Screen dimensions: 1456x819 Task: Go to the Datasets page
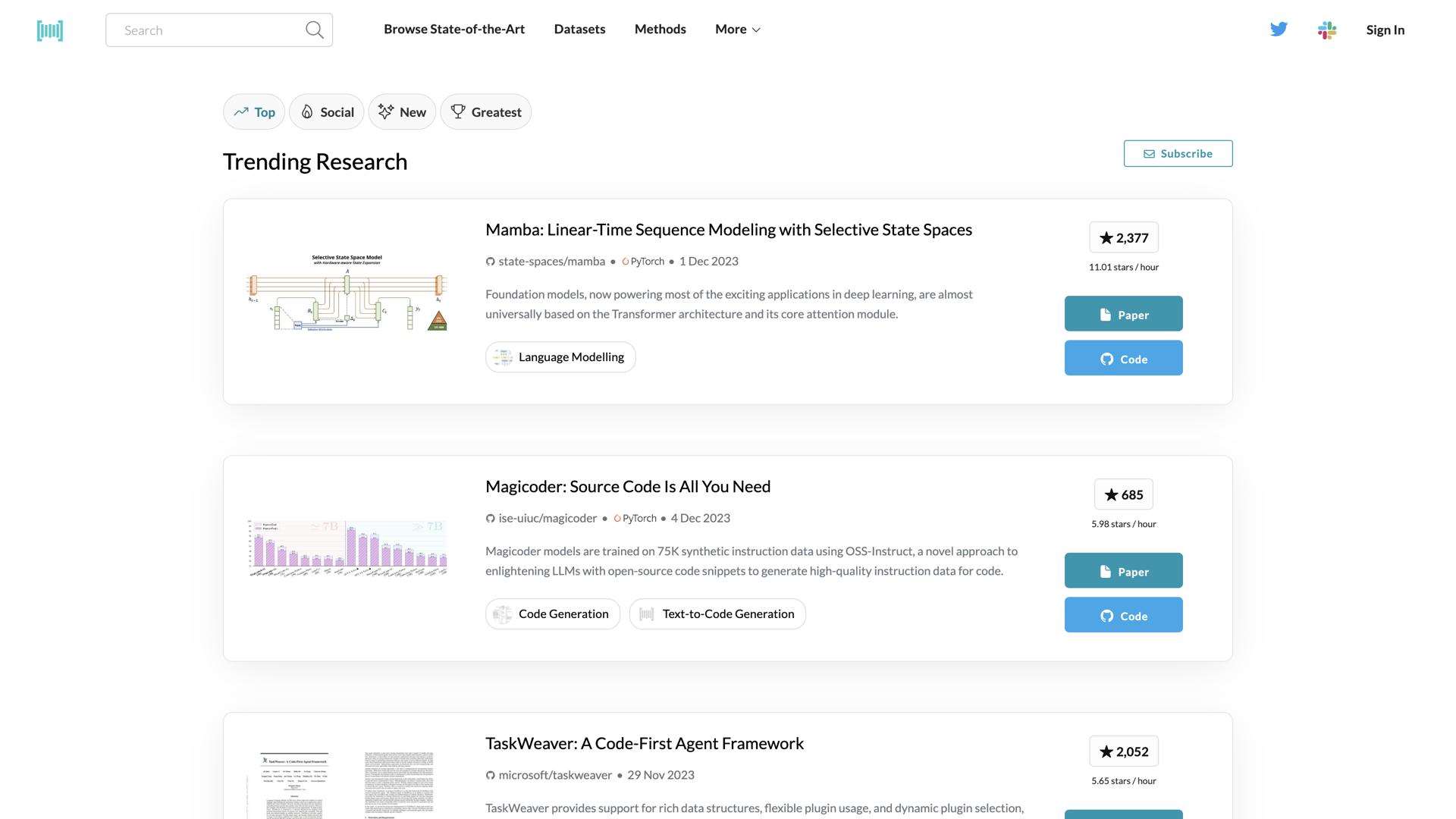click(x=579, y=30)
